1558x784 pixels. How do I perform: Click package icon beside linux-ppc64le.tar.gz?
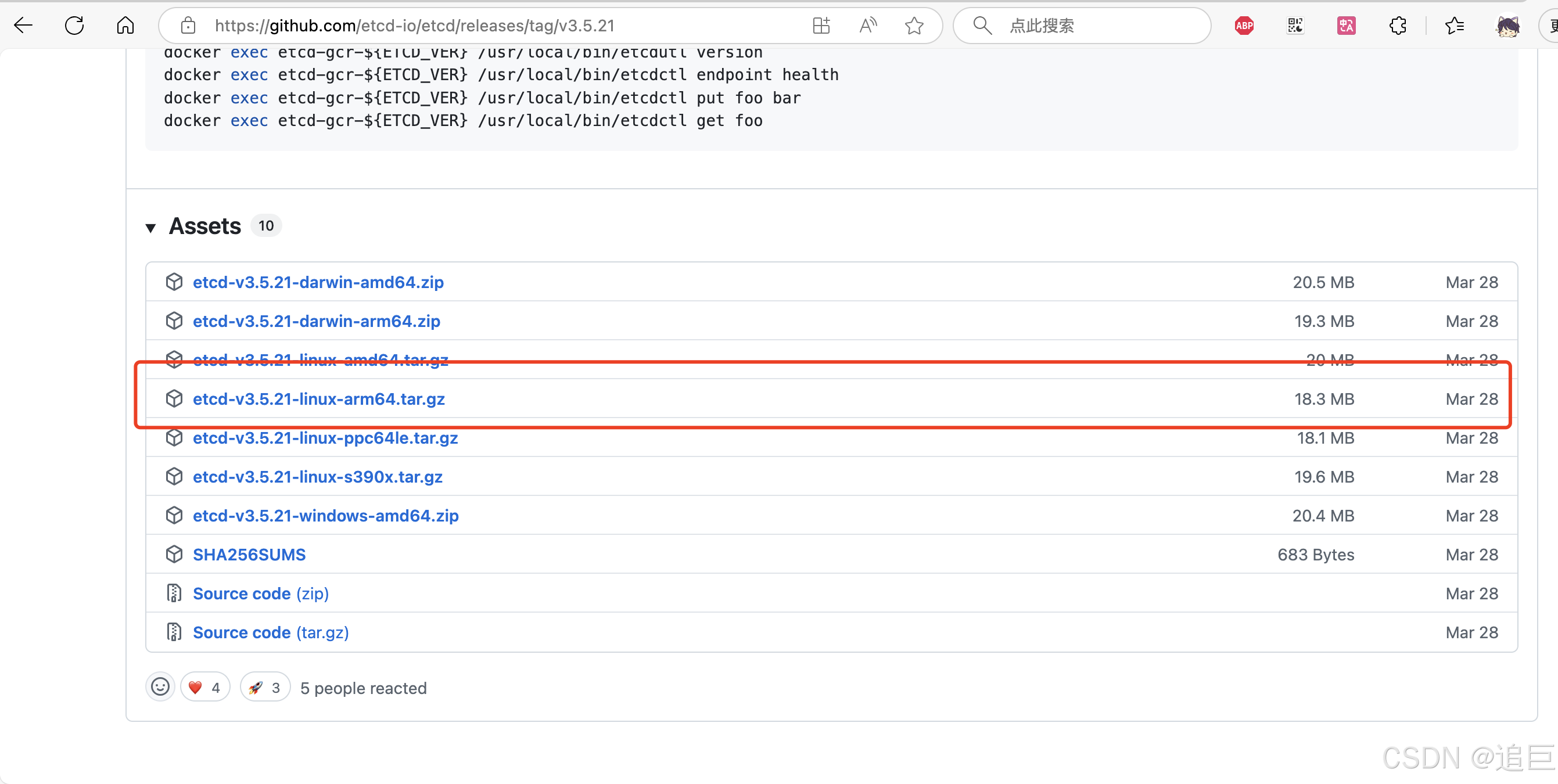click(174, 438)
